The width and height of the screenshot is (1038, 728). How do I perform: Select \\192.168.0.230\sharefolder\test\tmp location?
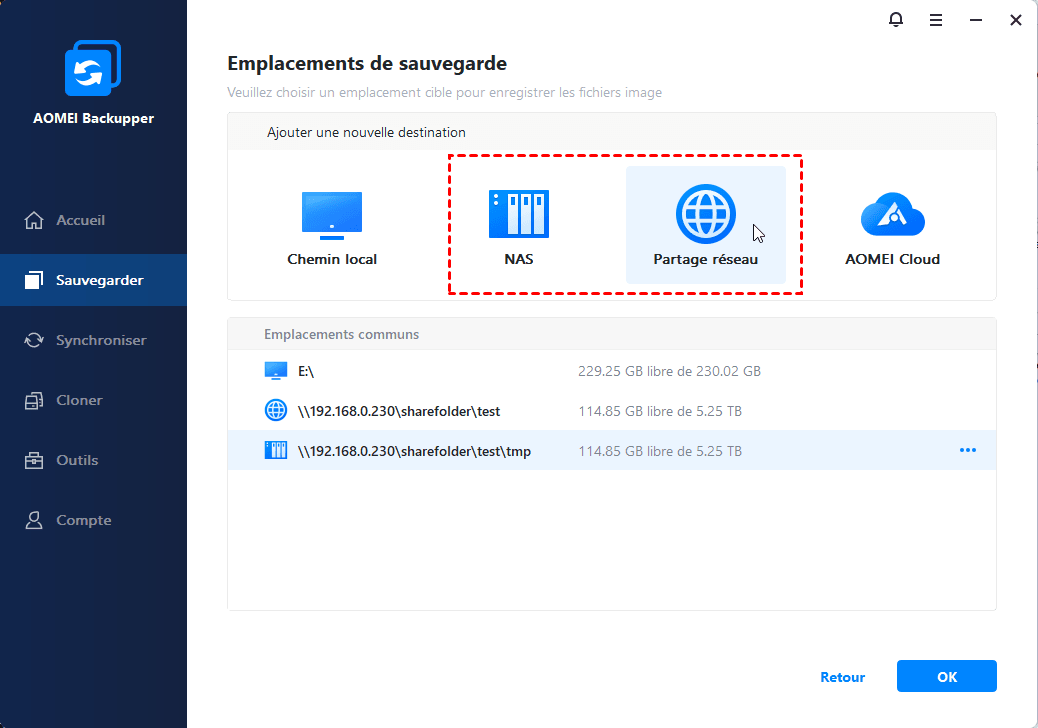[612, 451]
